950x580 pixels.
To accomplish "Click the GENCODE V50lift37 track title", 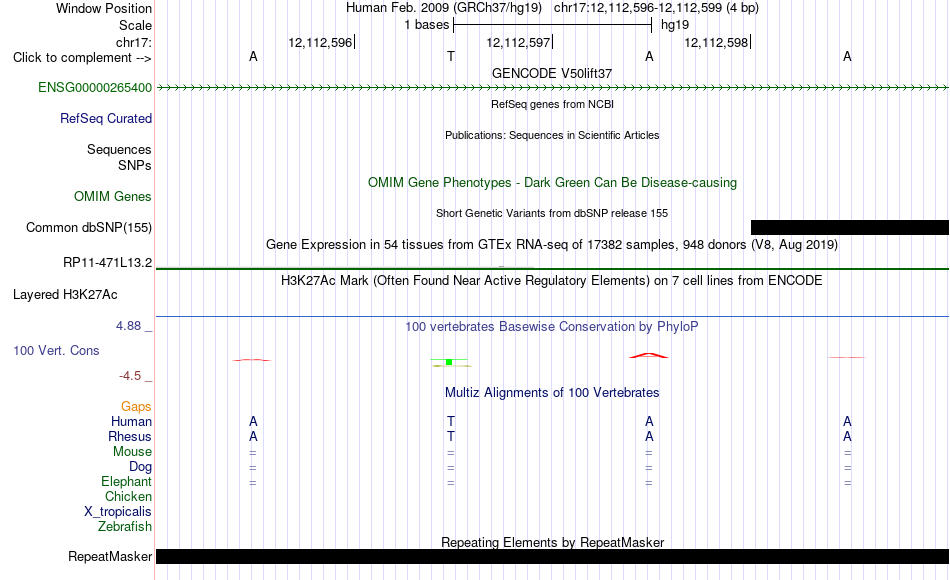I will [x=552, y=73].
